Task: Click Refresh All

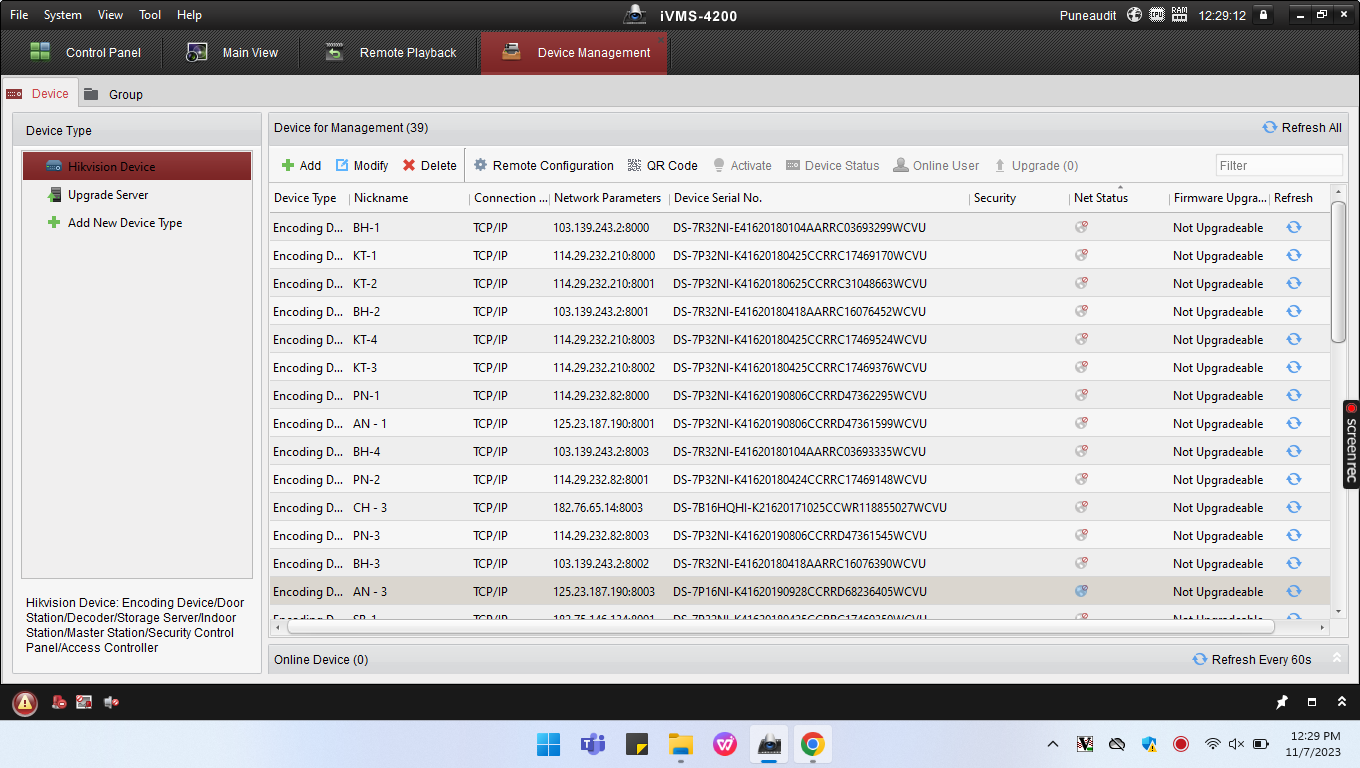Action: (1302, 127)
